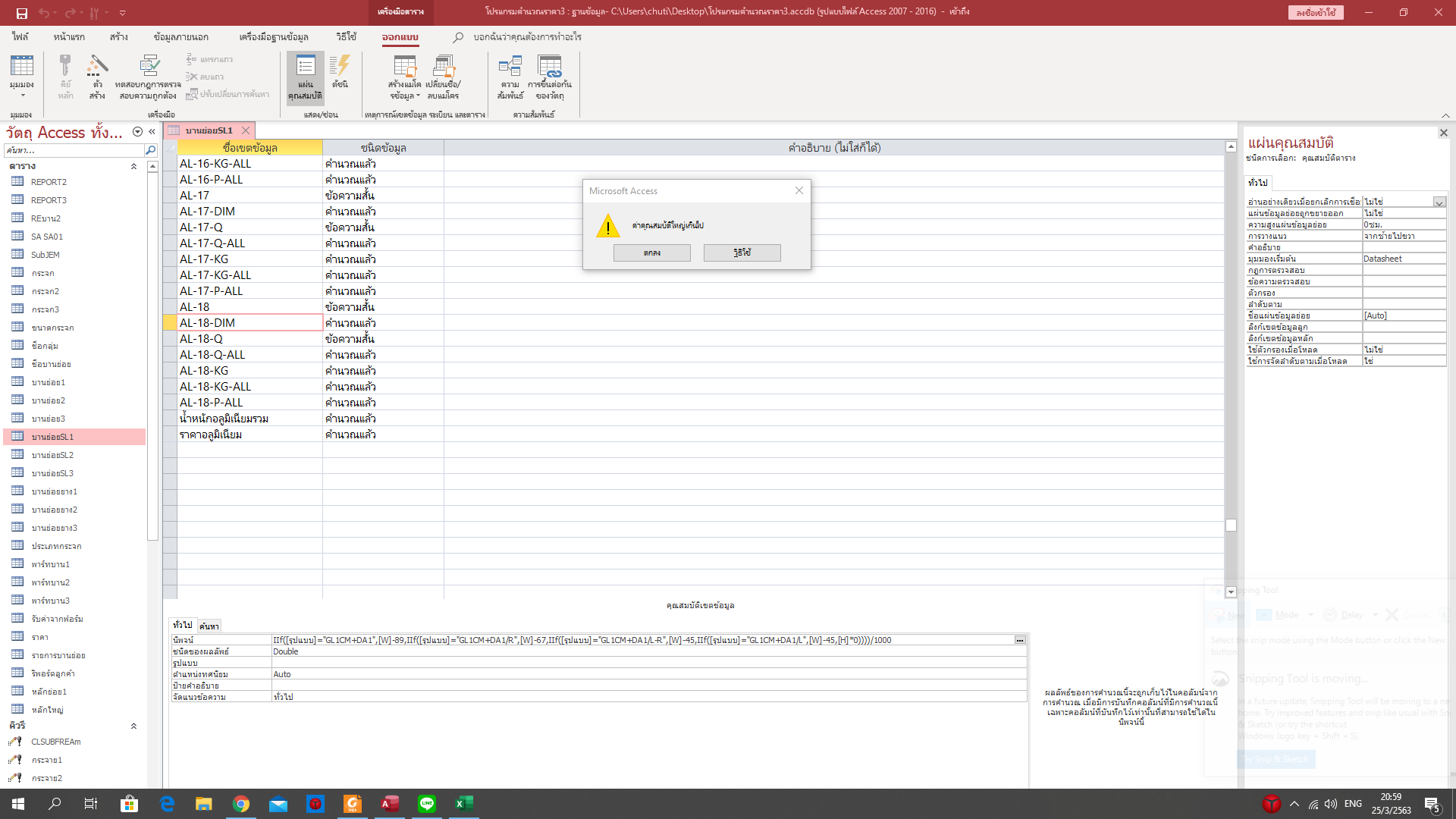
Task: Open Excel from the taskbar
Action: click(x=463, y=804)
